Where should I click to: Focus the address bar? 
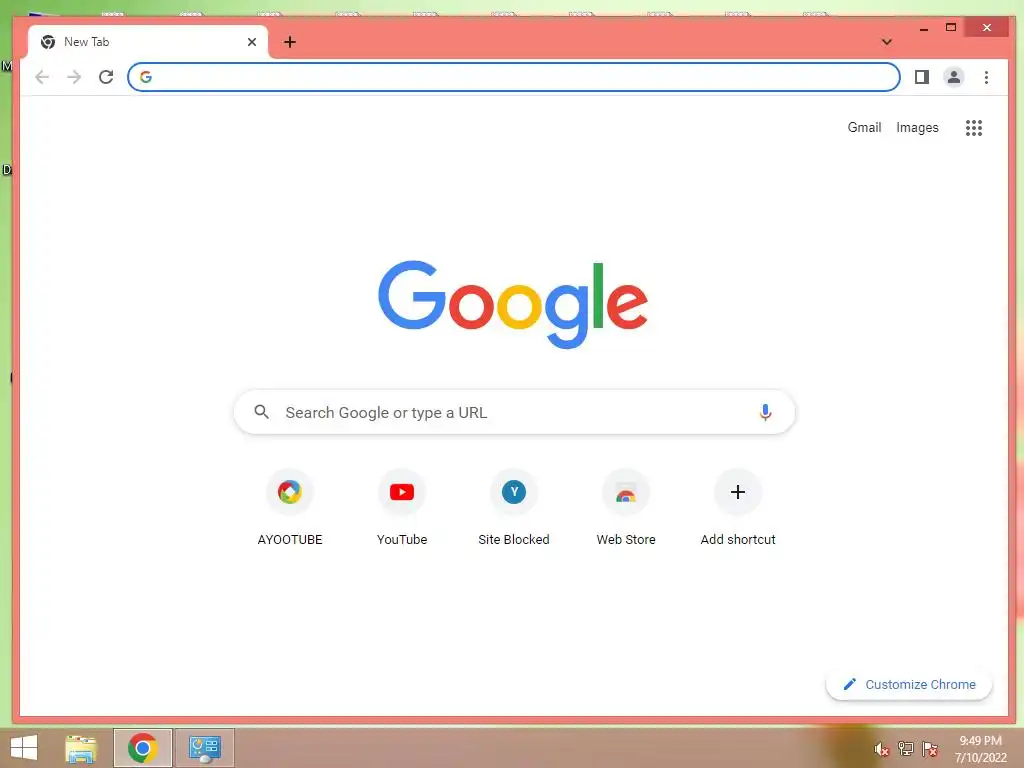pos(513,77)
